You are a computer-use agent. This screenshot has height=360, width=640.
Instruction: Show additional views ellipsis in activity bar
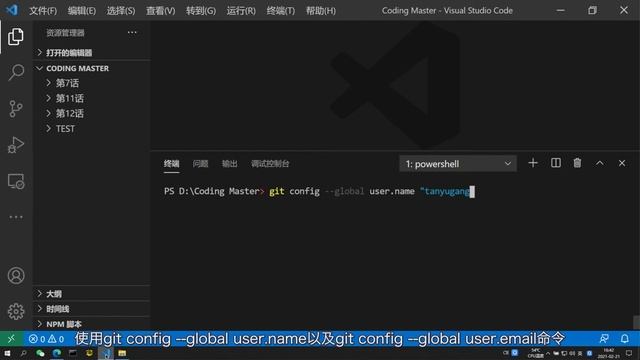click(16, 217)
